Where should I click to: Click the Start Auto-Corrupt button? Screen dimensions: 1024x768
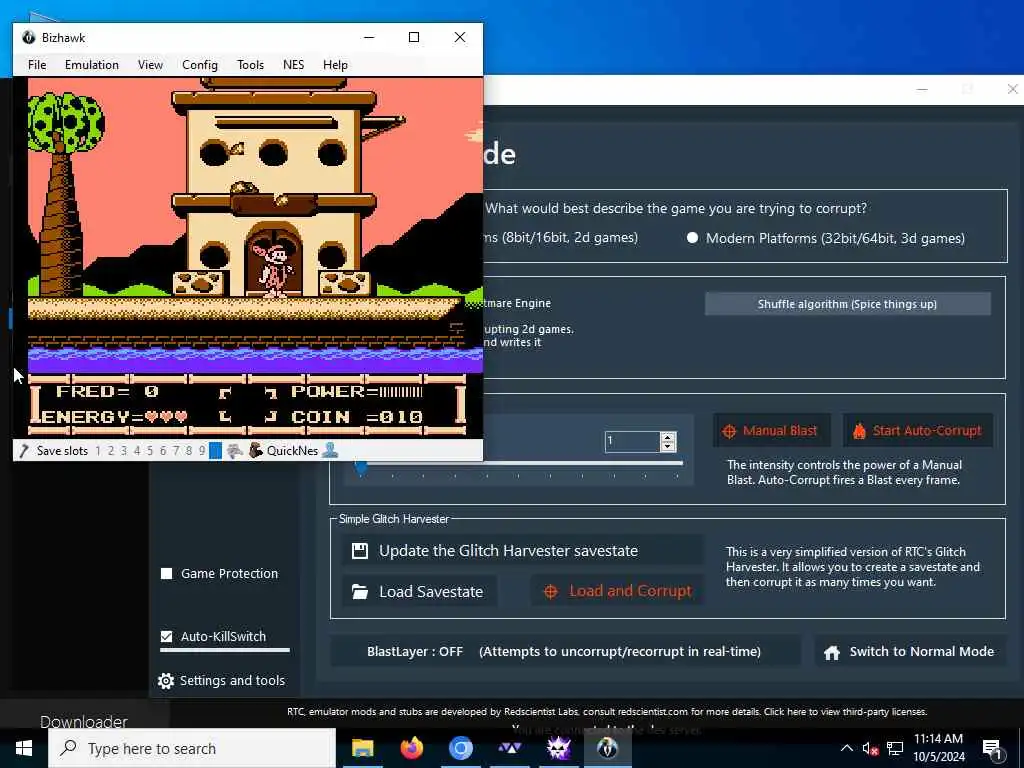coord(918,430)
